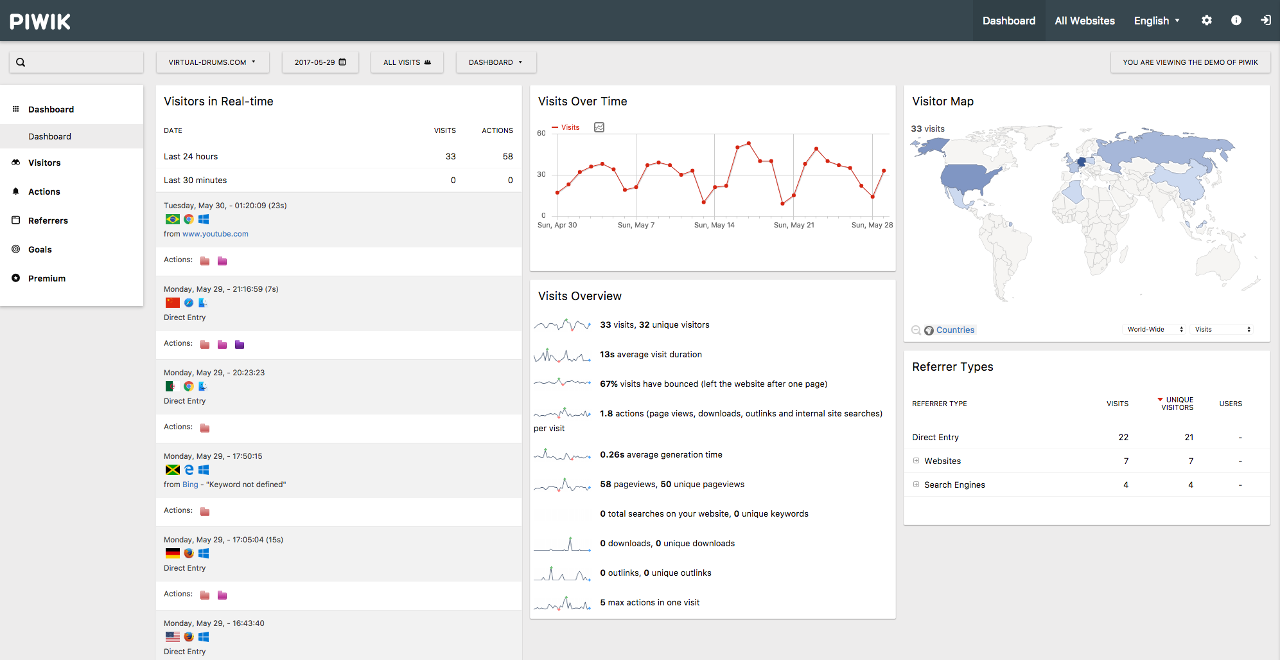Toggle sorting on the Unique Visitors column
Screen dimensions: 1280x660
click(x=1176, y=402)
